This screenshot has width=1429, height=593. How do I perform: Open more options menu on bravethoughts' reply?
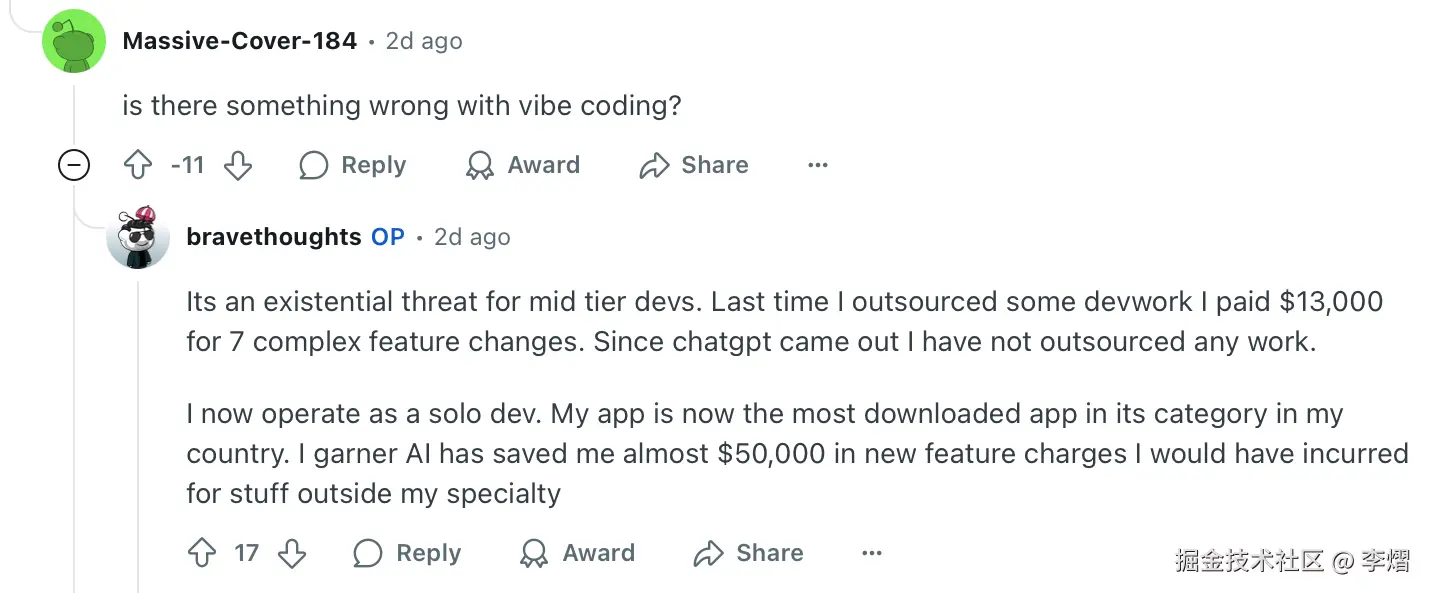[872, 553]
